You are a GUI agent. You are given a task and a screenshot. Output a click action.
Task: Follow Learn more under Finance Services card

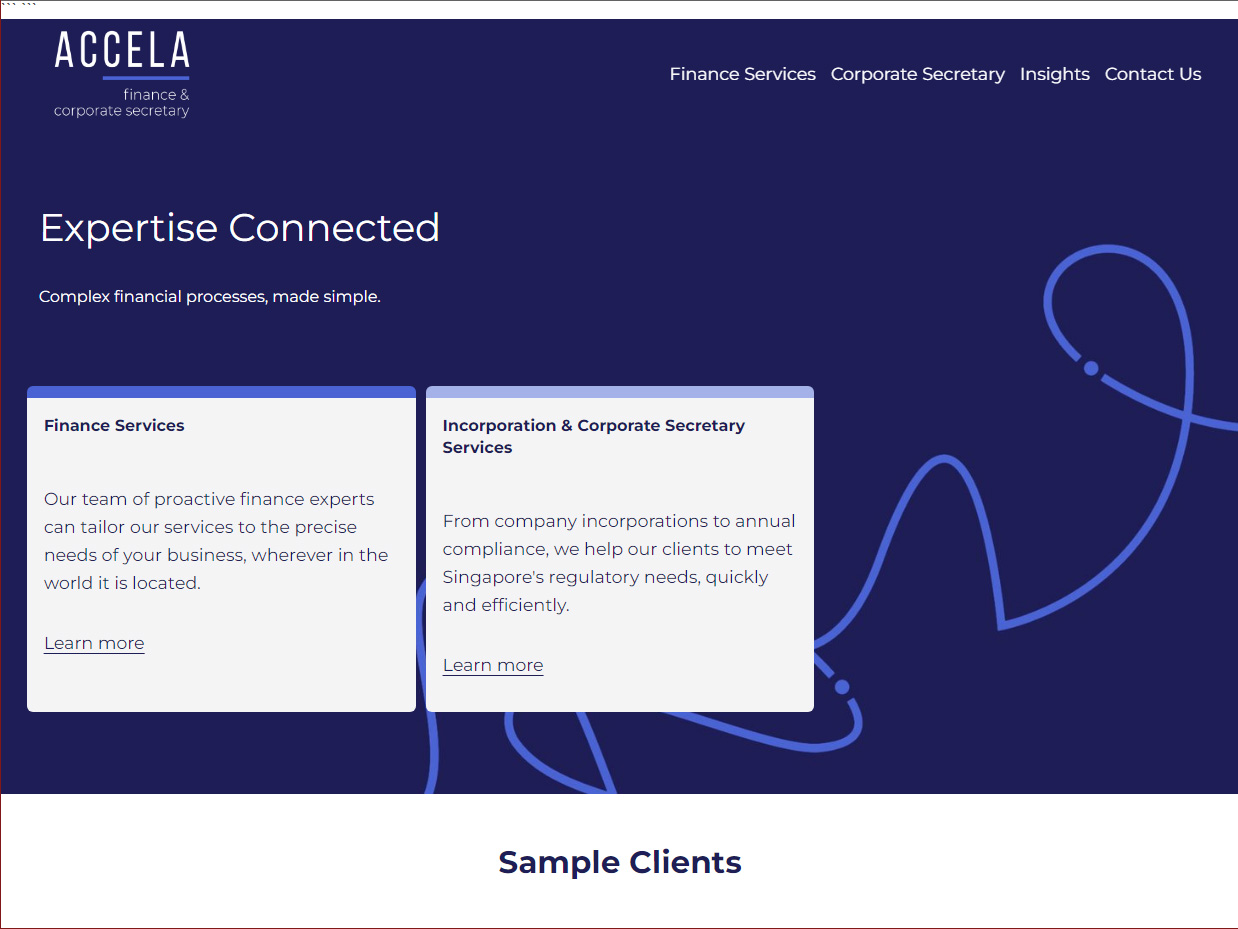pyautogui.click(x=94, y=643)
